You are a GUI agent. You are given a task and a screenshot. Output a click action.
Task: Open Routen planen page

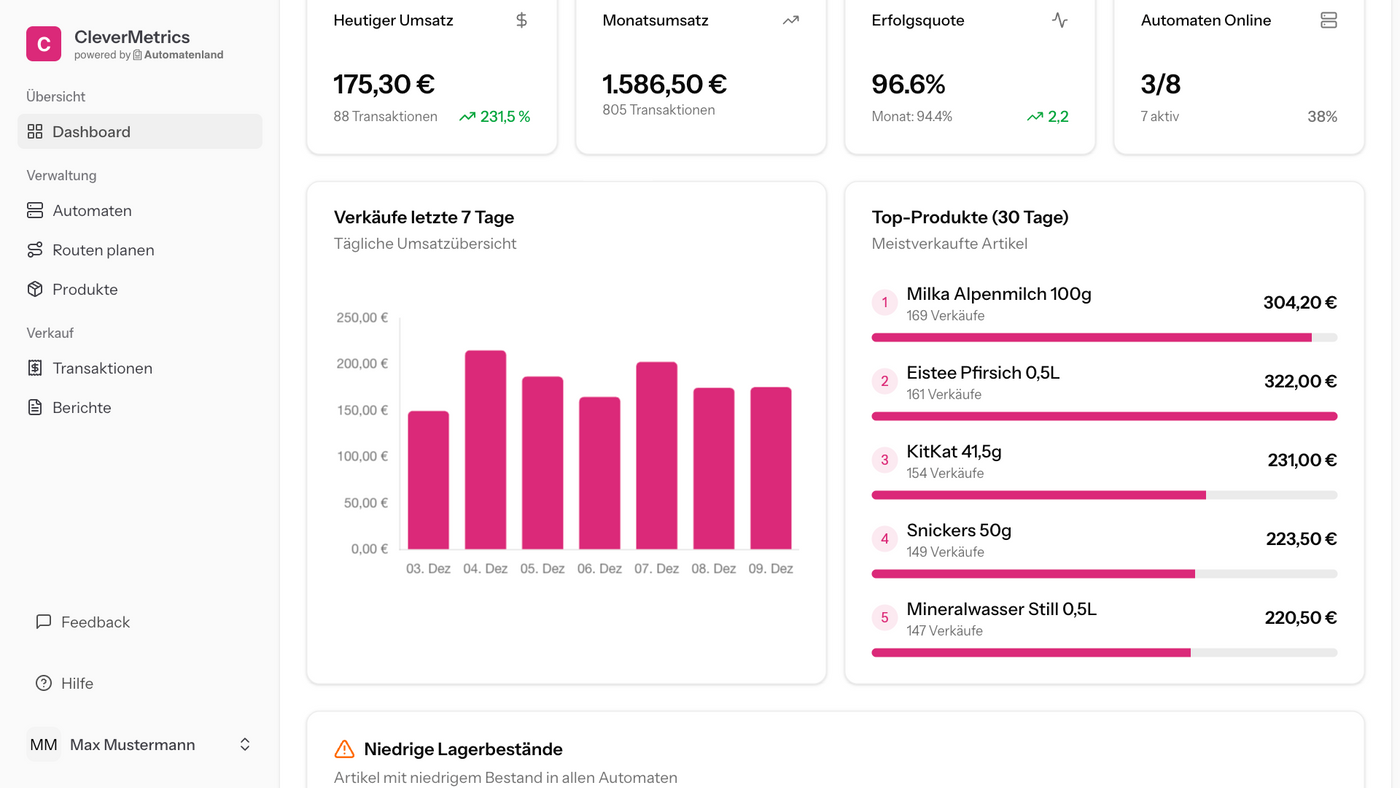pos(140,250)
